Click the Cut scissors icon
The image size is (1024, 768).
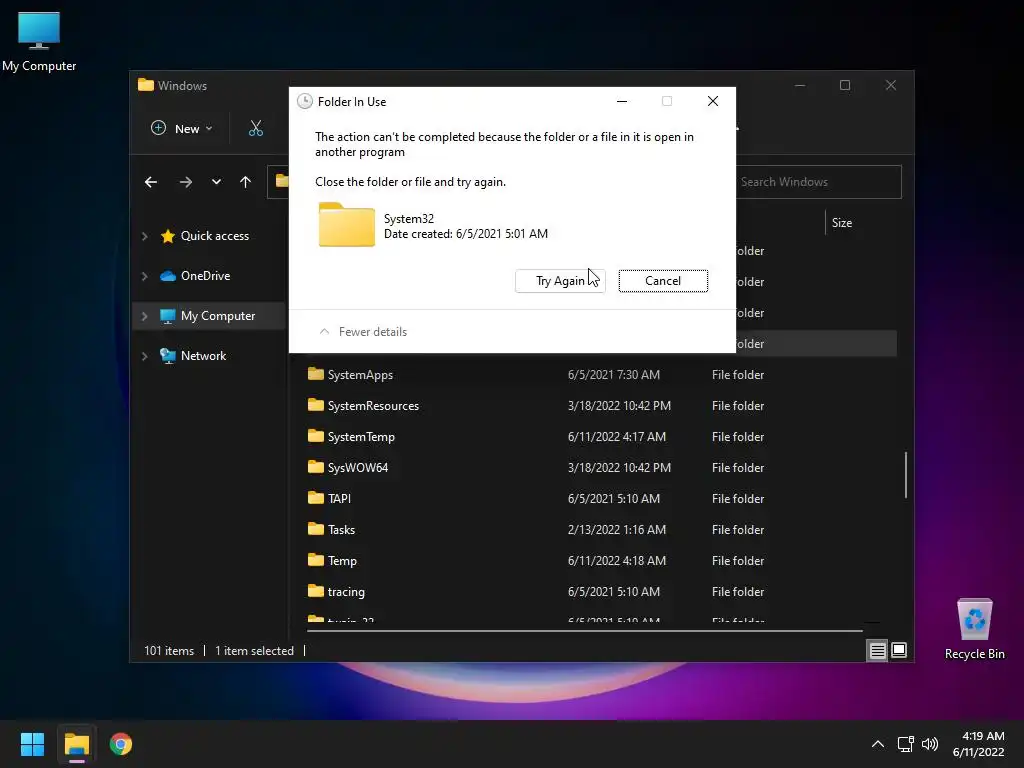(x=256, y=128)
